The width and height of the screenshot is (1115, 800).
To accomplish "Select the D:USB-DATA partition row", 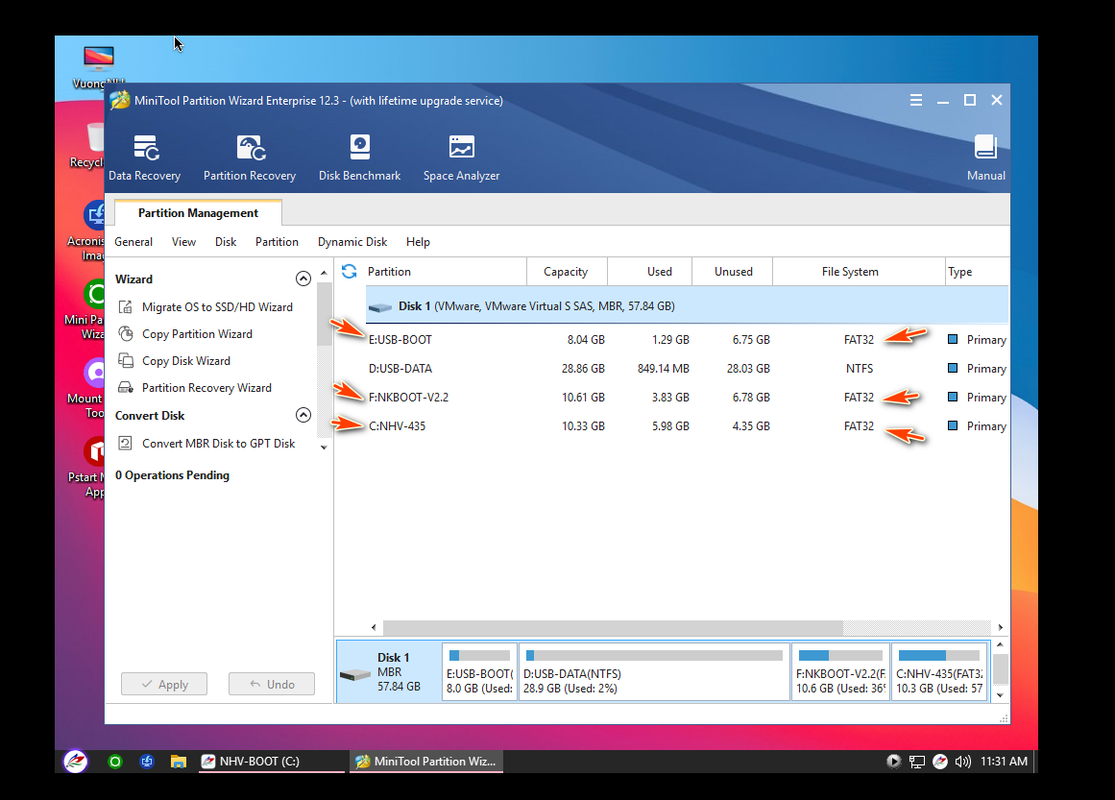I will [x=687, y=368].
